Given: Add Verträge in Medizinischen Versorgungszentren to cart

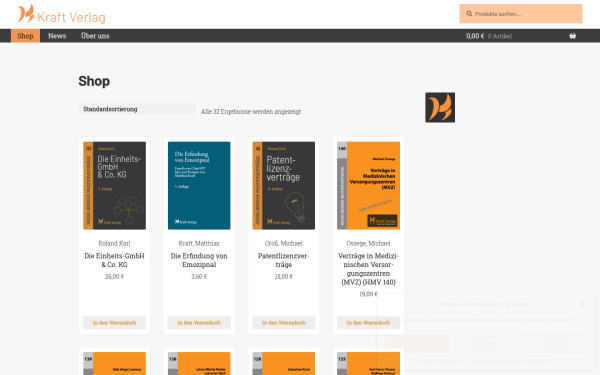Looking at the screenshot, I should [x=368, y=323].
